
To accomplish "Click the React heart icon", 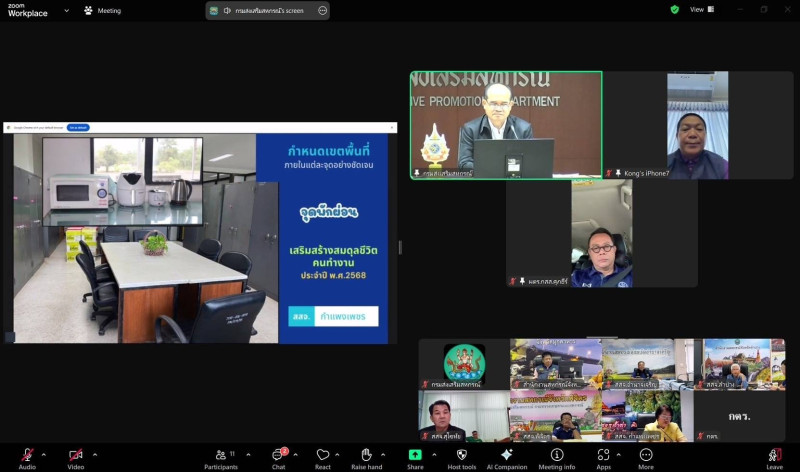I will tap(323, 455).
